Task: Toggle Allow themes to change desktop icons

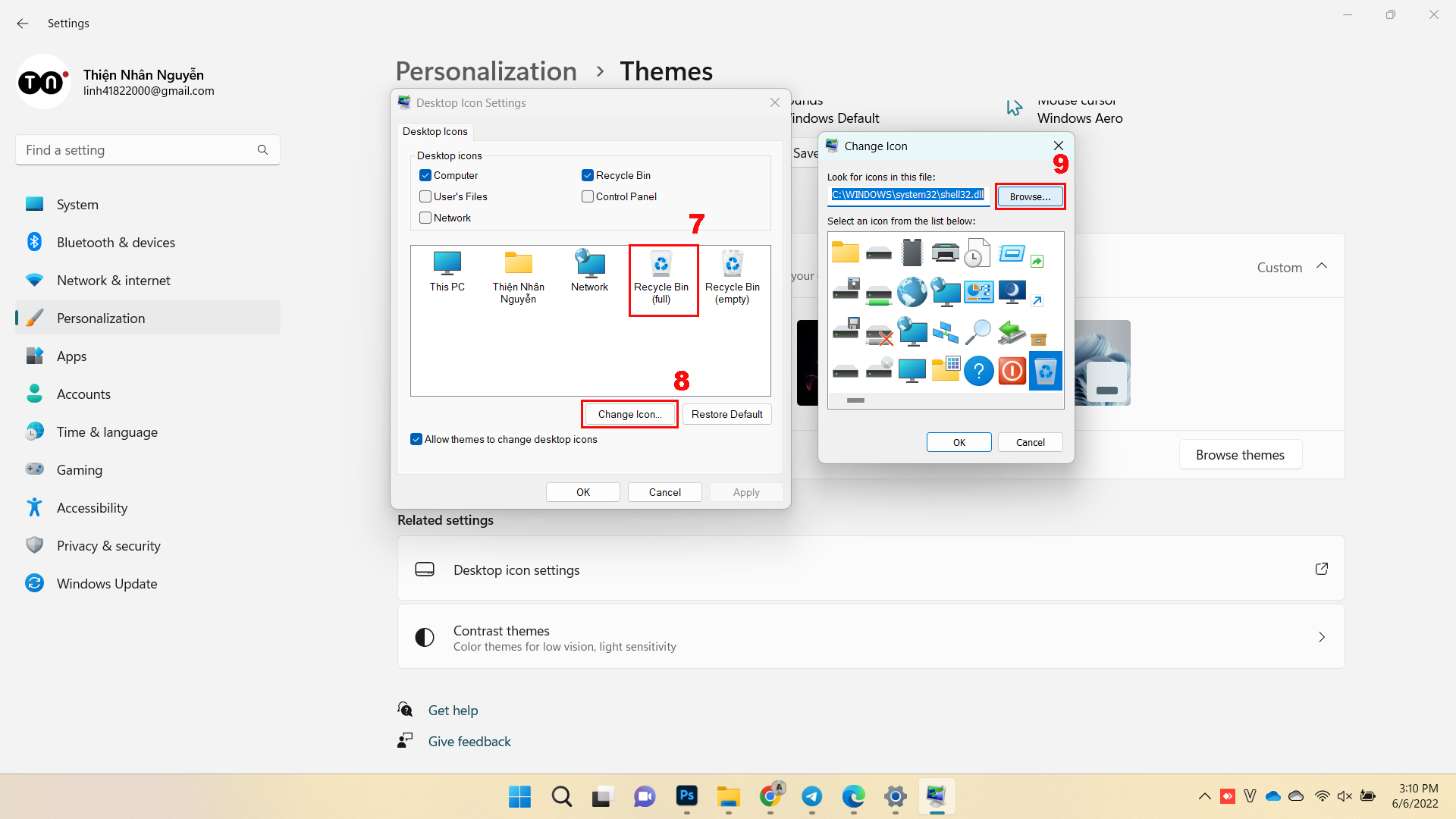Action: point(416,439)
